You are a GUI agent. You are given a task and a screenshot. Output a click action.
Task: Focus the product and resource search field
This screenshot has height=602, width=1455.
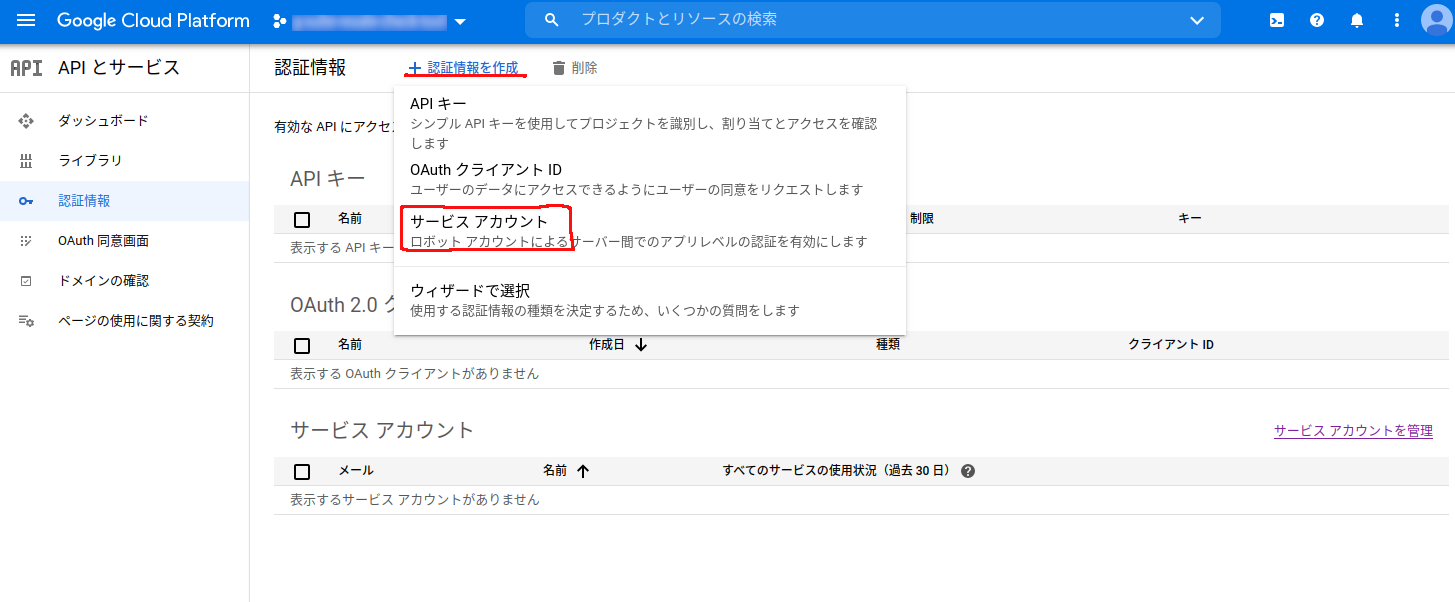click(872, 20)
